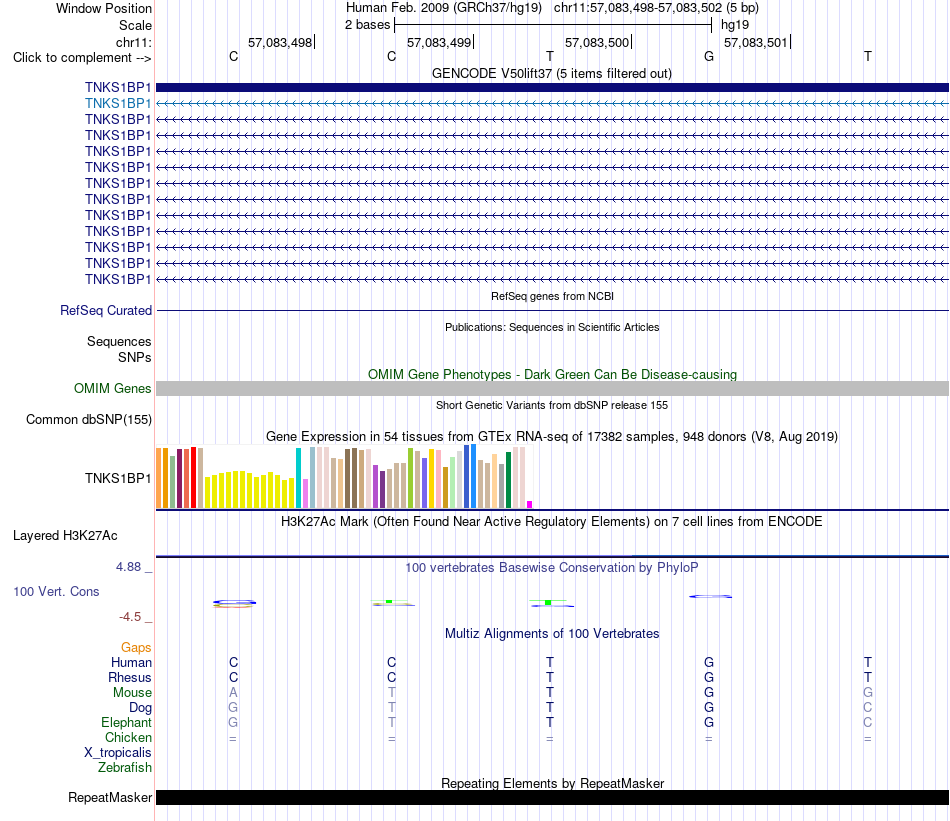This screenshot has width=950, height=821.
Task: Click the 'Dog' alignment row label
Action: pyautogui.click(x=140, y=708)
